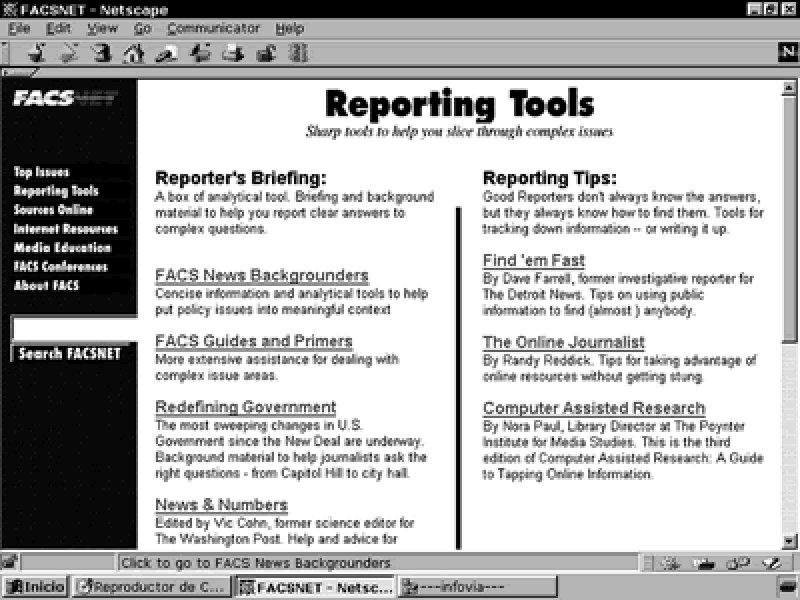Expand the collapsed toolbar tab below the toolbar
This screenshot has width=800, height=600.
coord(19,72)
